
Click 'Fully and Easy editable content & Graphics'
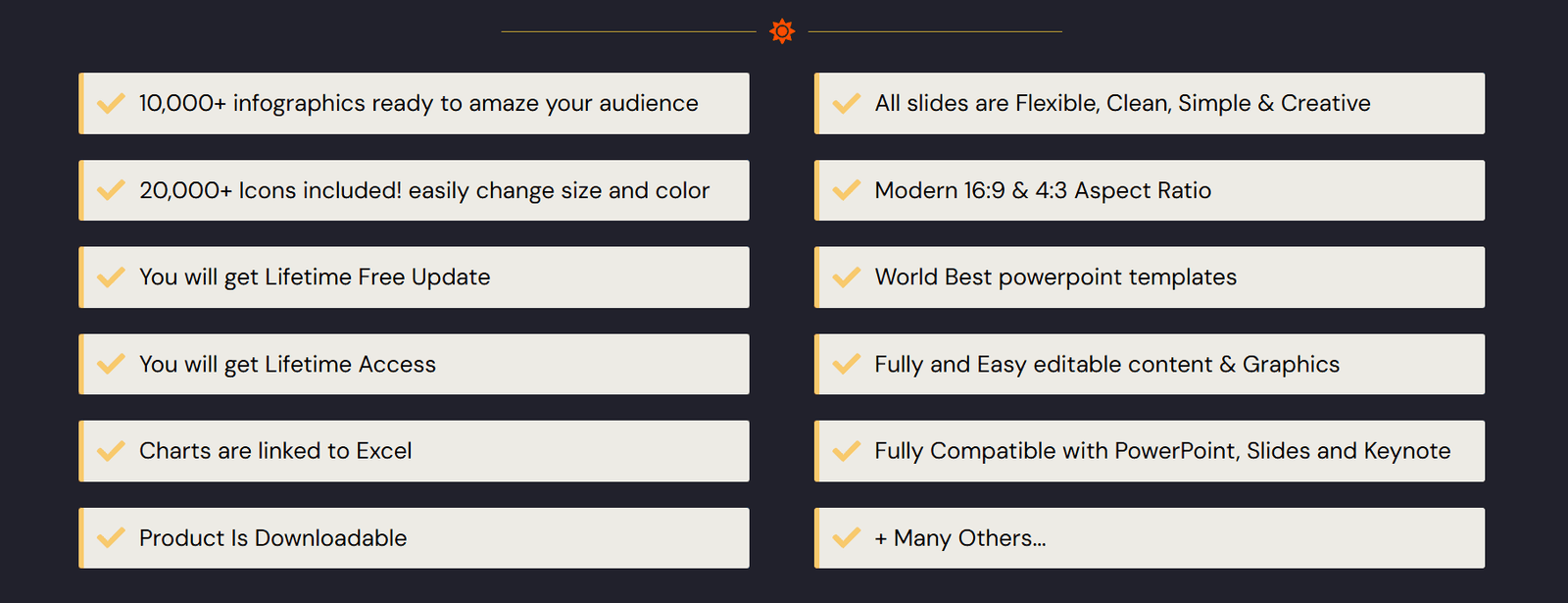tap(1106, 365)
